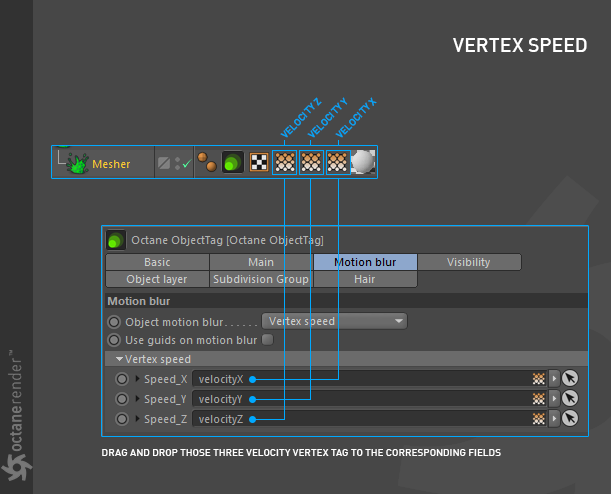
Task: Click the Speed_X object picker cursor button
Action: click(x=570, y=378)
